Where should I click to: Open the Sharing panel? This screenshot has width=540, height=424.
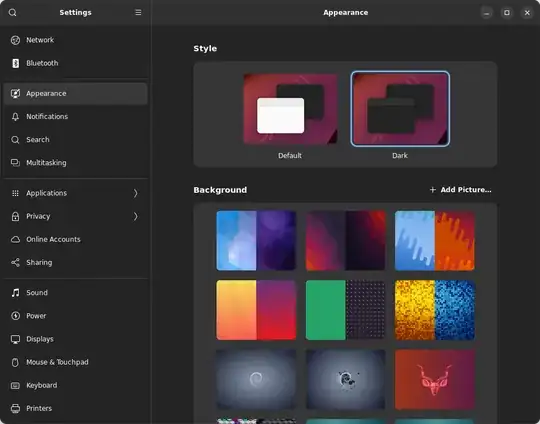pyautogui.click(x=75, y=262)
